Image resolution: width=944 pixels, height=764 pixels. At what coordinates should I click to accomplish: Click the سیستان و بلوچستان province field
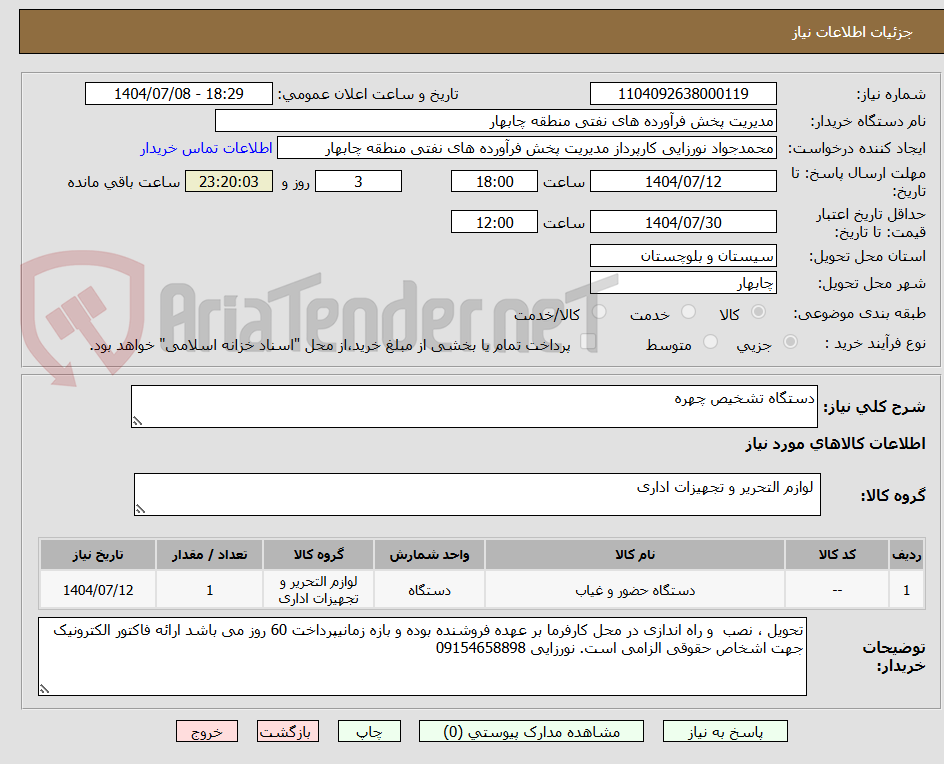point(683,256)
